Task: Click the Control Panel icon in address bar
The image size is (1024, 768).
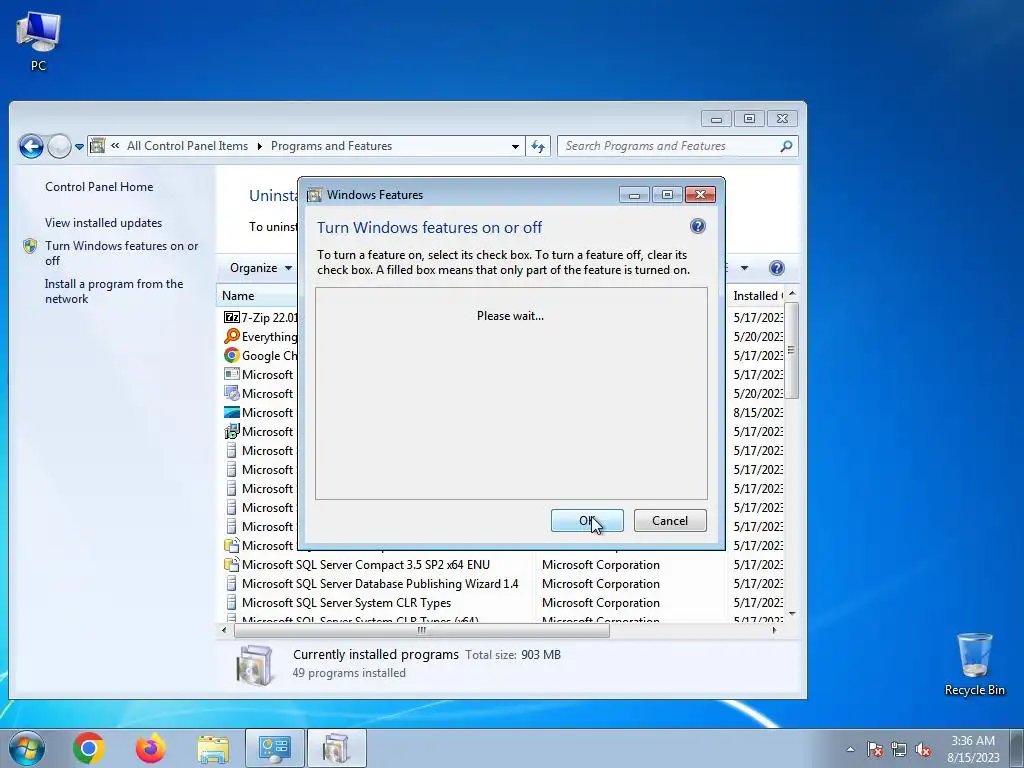Action: coord(97,146)
